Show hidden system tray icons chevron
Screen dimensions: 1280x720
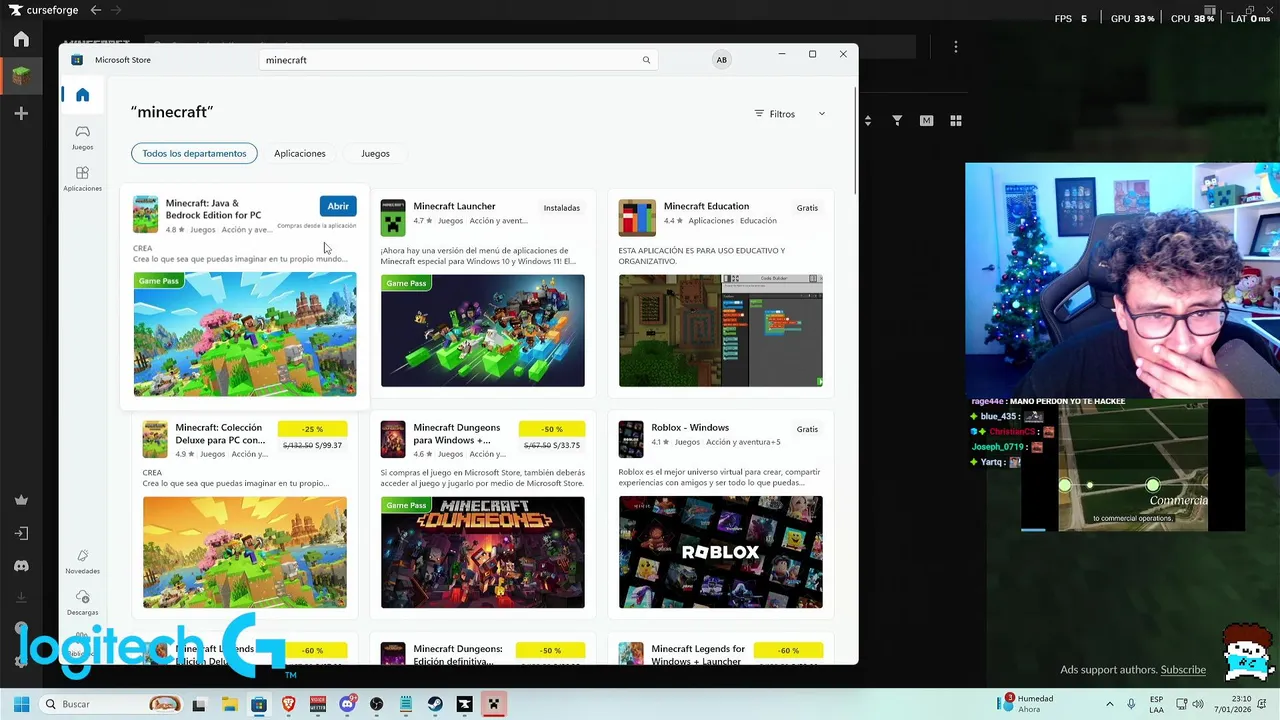click(1109, 704)
